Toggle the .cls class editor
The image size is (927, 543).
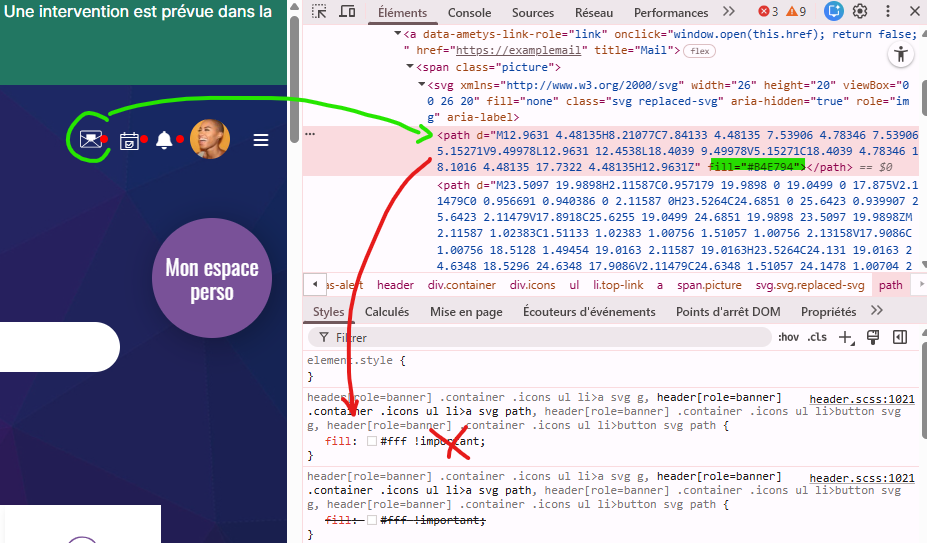tap(817, 337)
